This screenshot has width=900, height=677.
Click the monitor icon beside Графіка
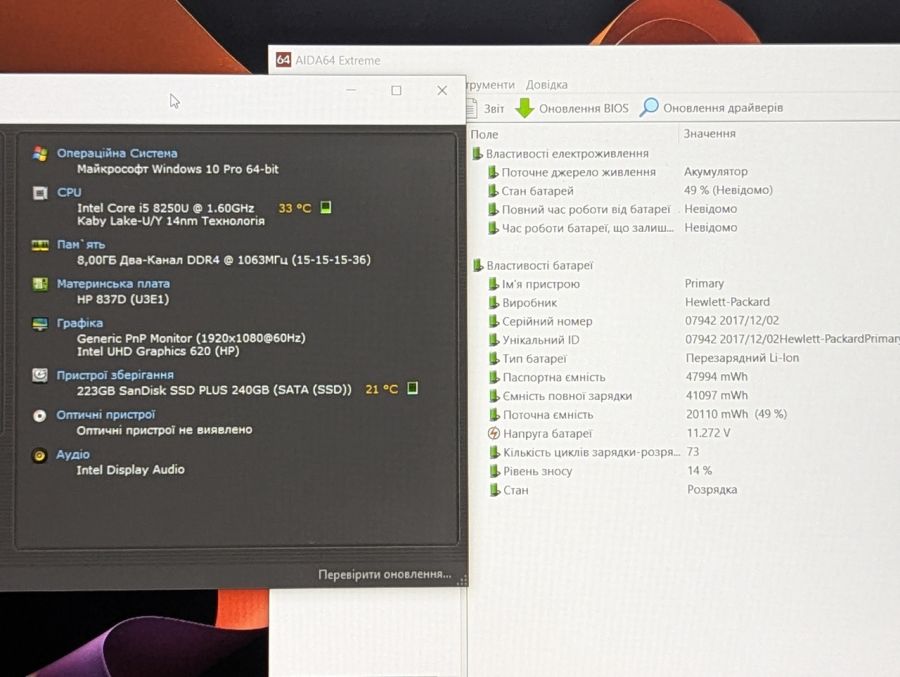(40, 324)
